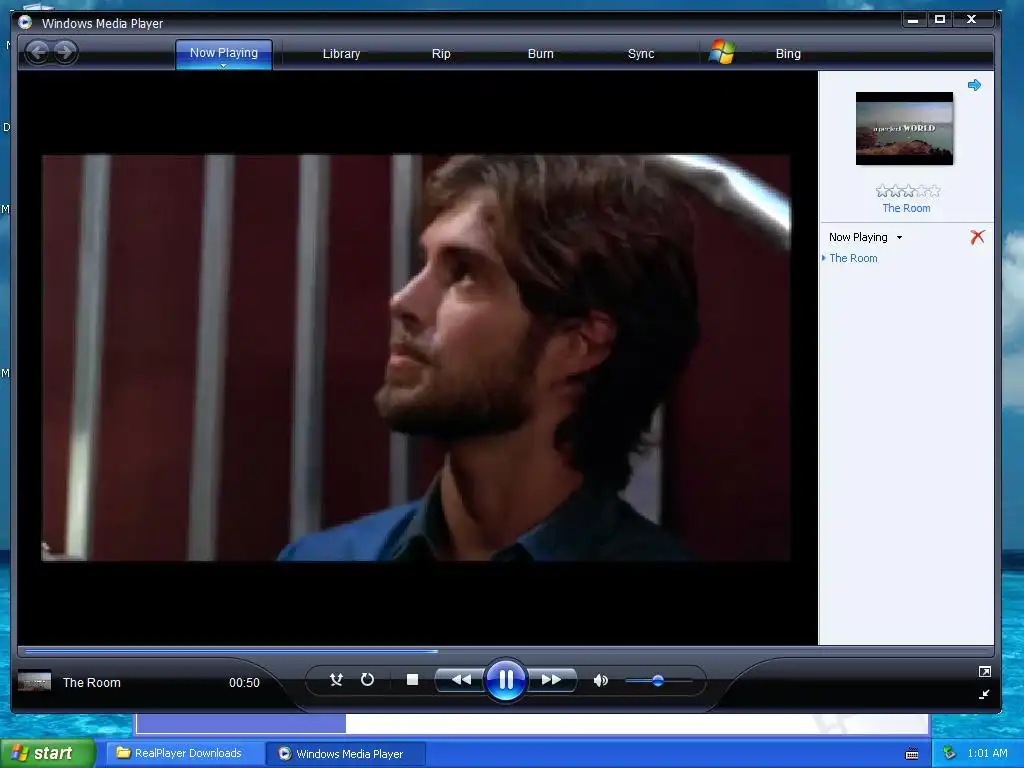Open the Bing tab
Image resolution: width=1024 pixels, height=768 pixels.
tap(788, 54)
